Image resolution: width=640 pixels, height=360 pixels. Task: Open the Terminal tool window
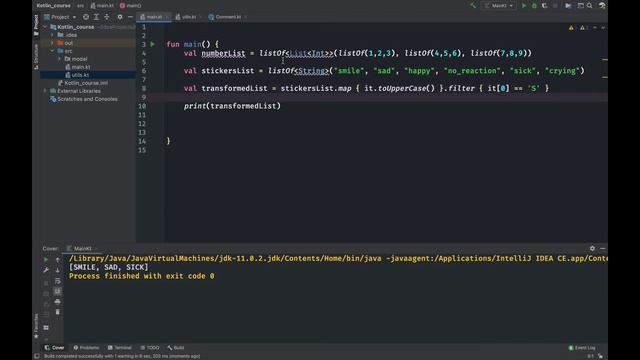click(x=120, y=348)
